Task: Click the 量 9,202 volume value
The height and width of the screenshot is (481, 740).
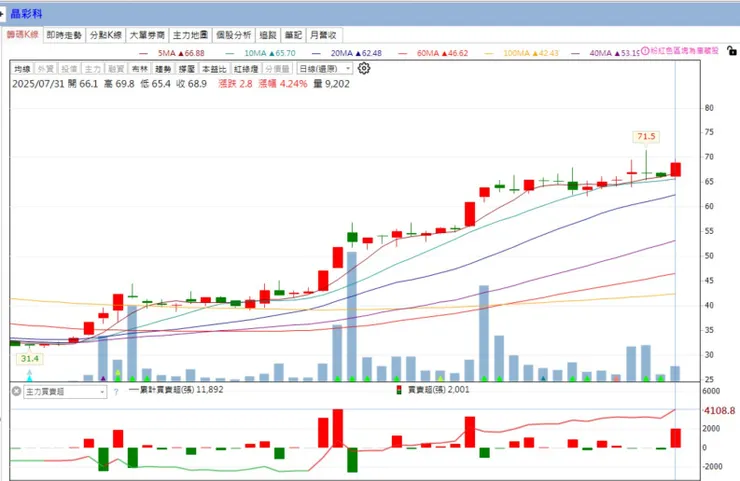Action: (x=331, y=84)
